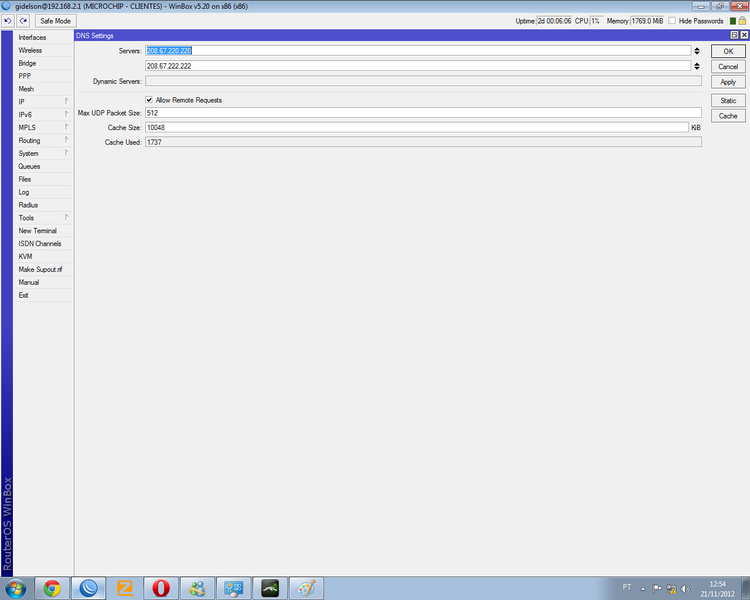Click the second DNS server field 208.67.222.222
This screenshot has width=750, height=600.
point(418,66)
